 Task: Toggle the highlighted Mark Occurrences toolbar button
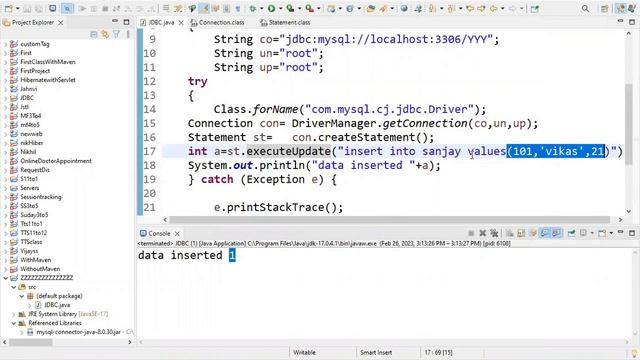click(204, 9)
